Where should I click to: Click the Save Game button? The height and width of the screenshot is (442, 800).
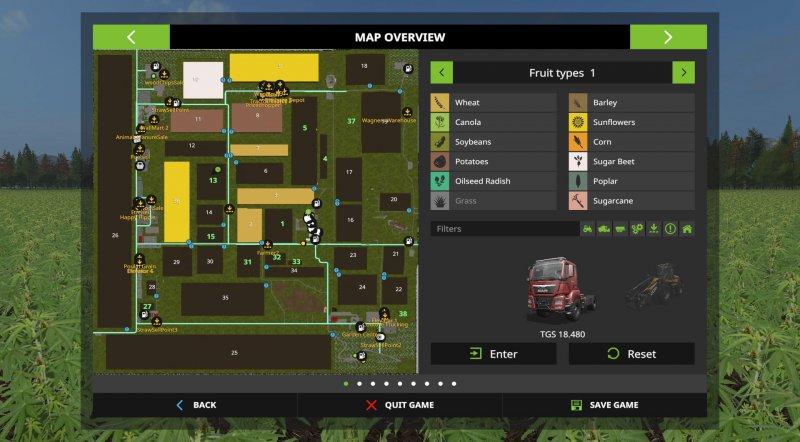(x=605, y=405)
